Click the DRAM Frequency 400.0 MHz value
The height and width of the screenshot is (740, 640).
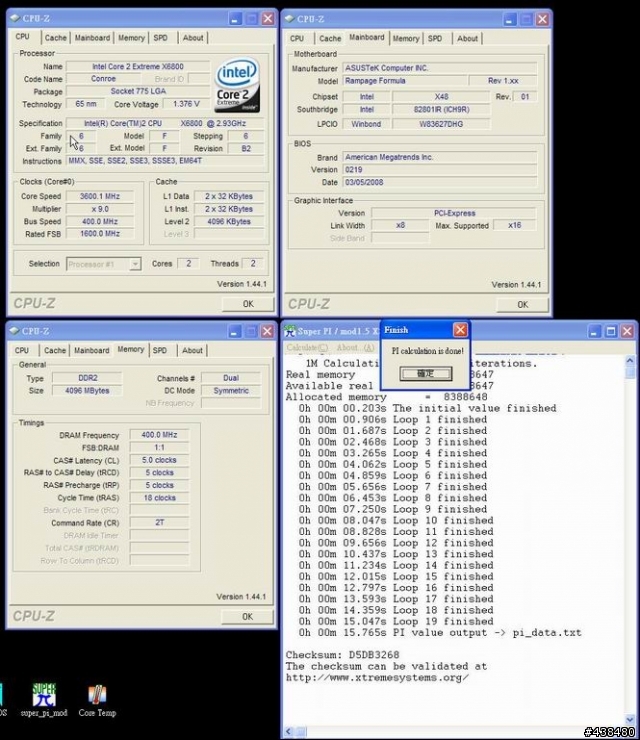(x=159, y=435)
